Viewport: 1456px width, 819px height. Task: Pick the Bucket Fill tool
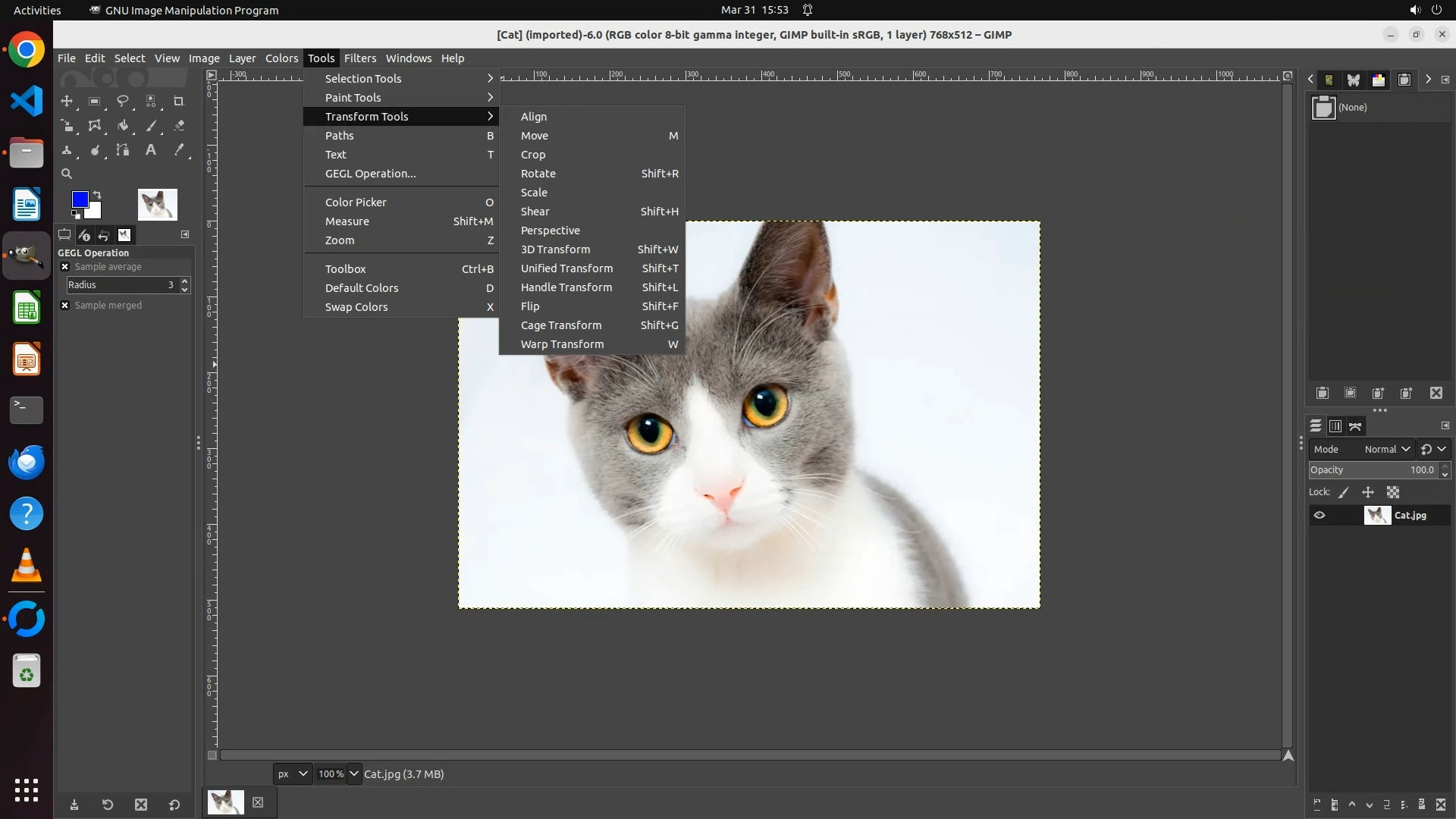(x=123, y=126)
